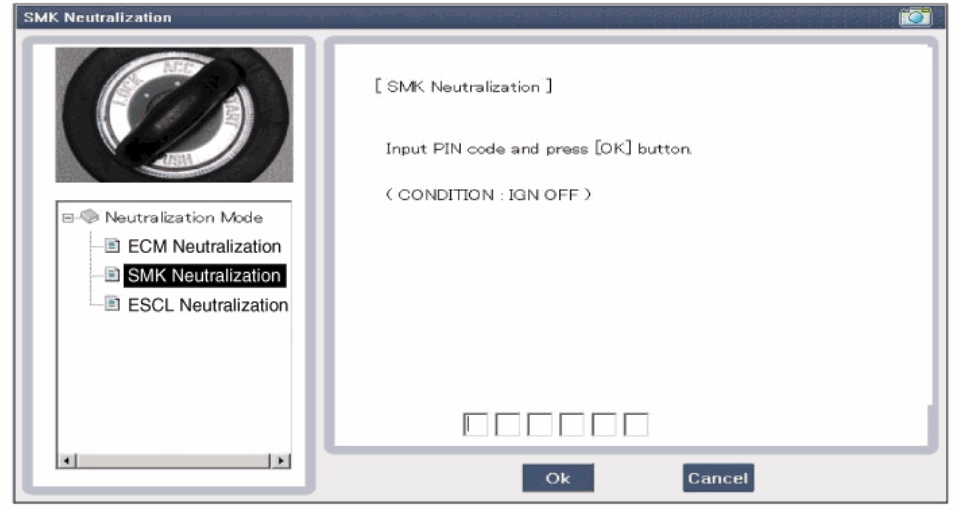This screenshot has height=511, width=955.
Task: Click the tree panel's scroll left arrow
Action: (x=67, y=462)
